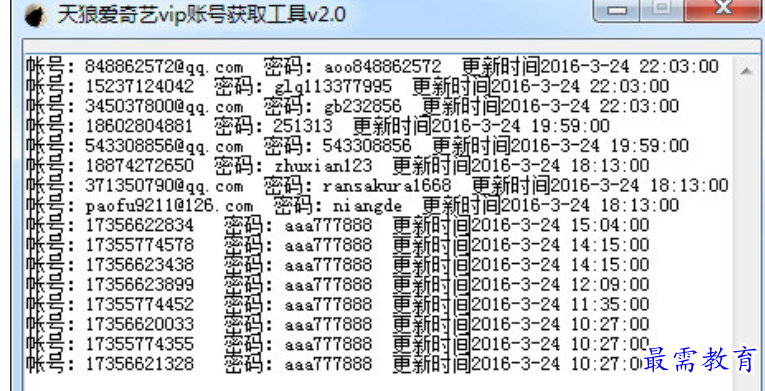Select account 17356622834
765x391 pixels.
click(x=140, y=225)
